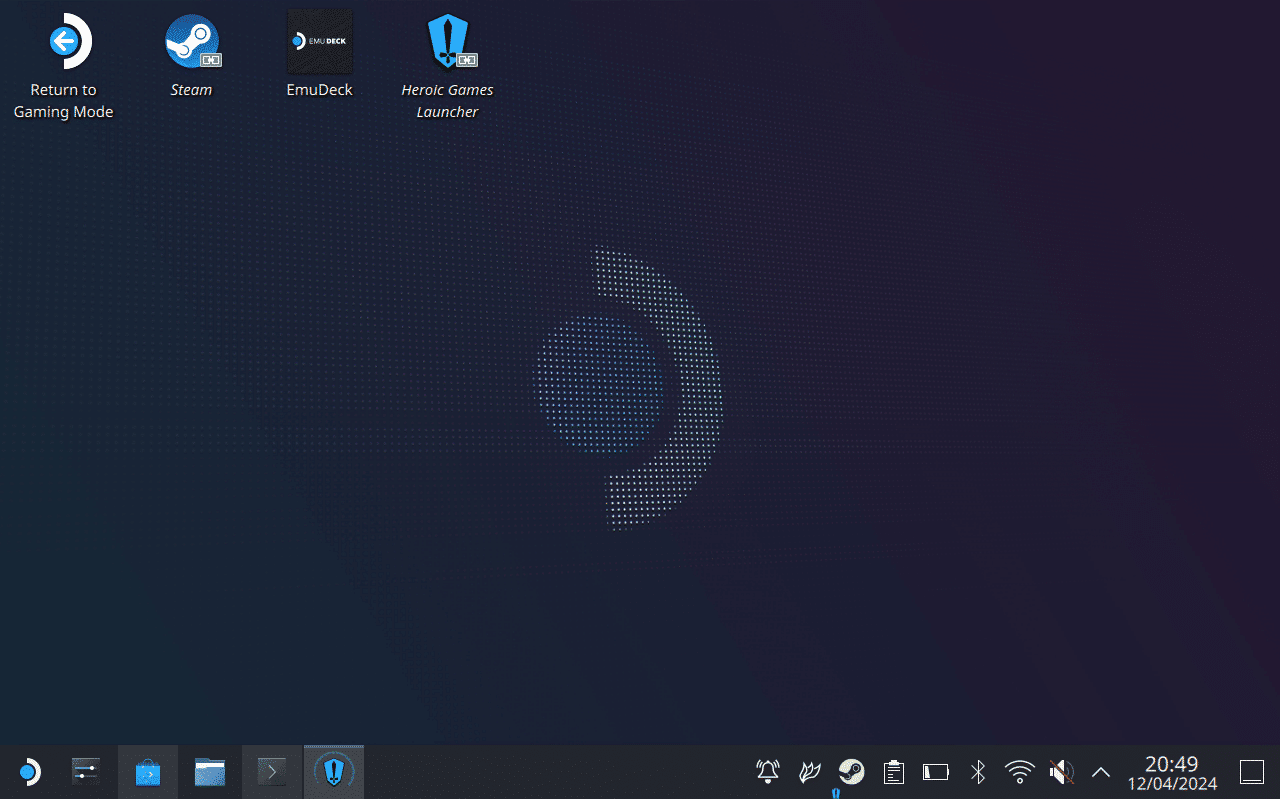Click the "Heroic Games Launcher" label text
Image resolution: width=1280 pixels, height=799 pixels.
447,101
